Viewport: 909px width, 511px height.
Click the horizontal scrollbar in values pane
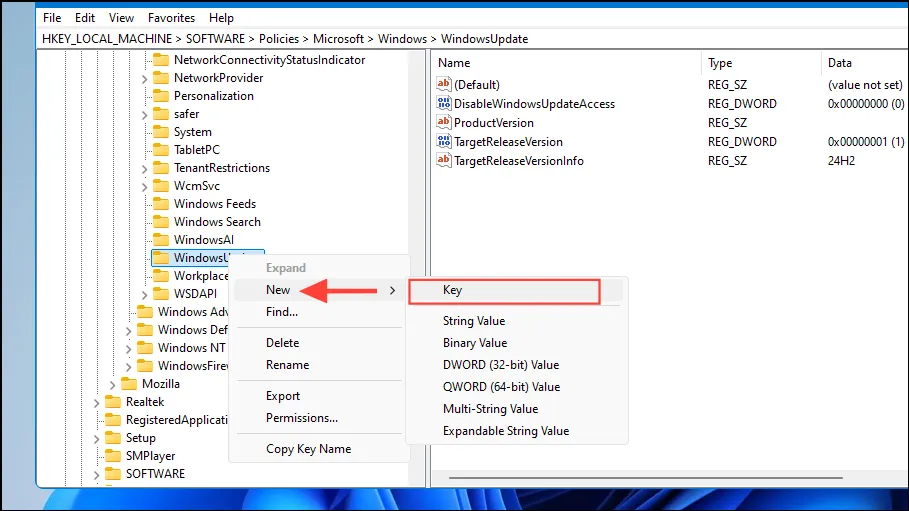click(x=645, y=478)
